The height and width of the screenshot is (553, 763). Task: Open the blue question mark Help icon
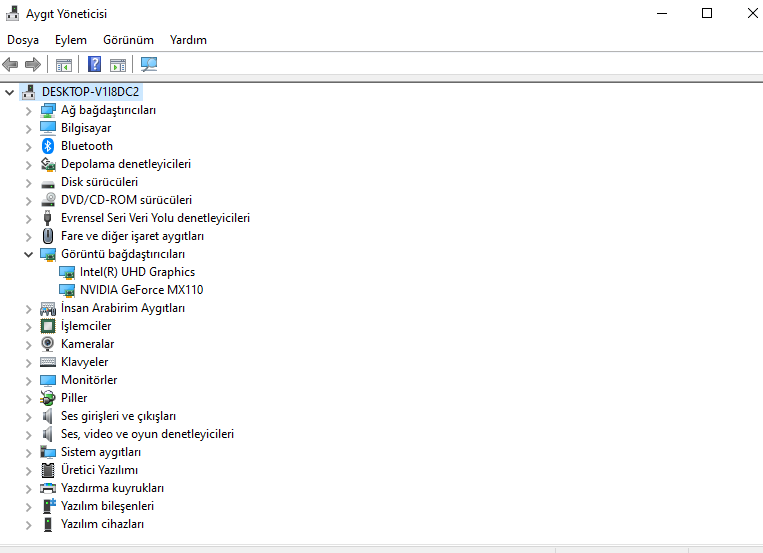coord(94,64)
